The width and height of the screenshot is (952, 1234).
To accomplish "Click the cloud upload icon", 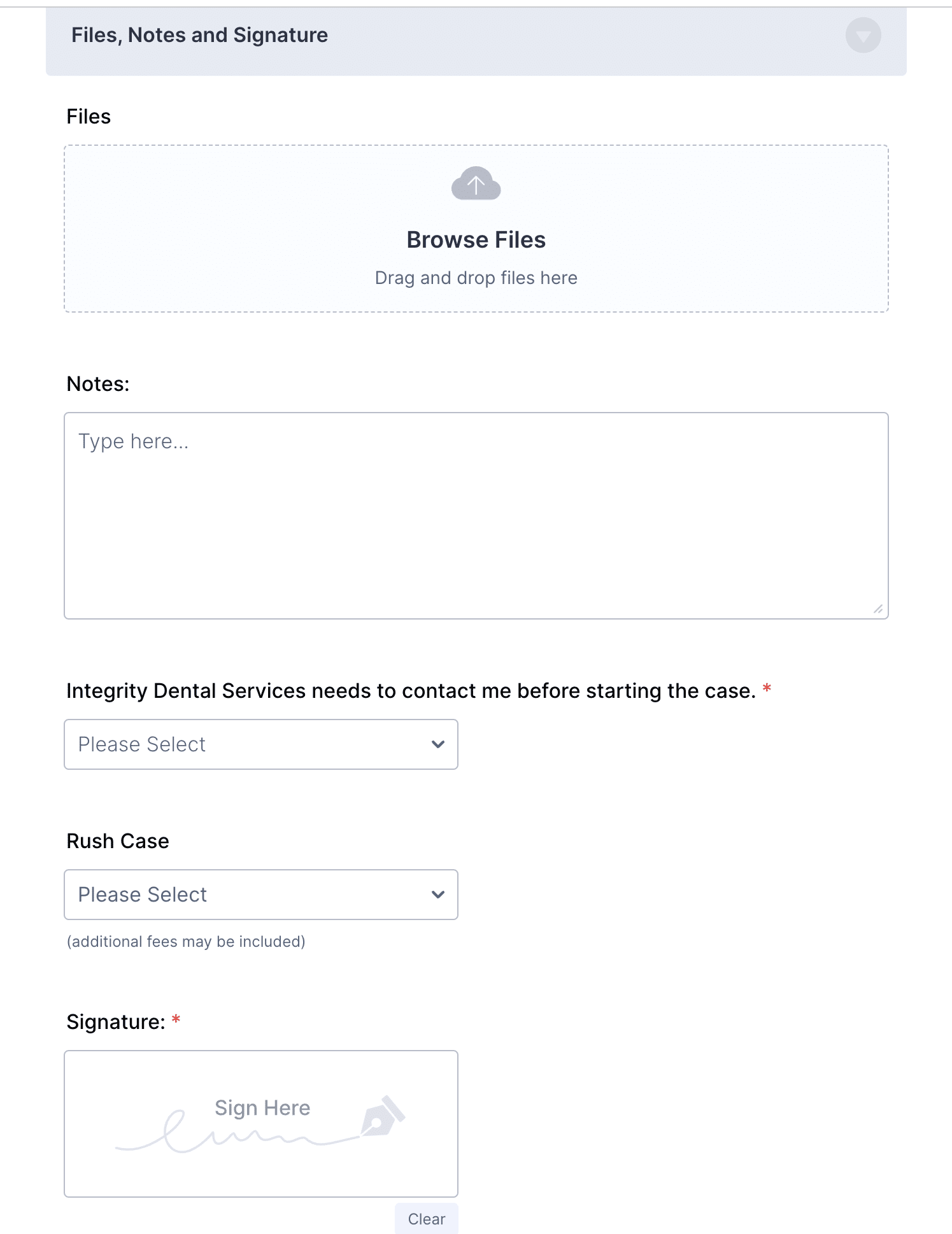I will click(x=476, y=183).
